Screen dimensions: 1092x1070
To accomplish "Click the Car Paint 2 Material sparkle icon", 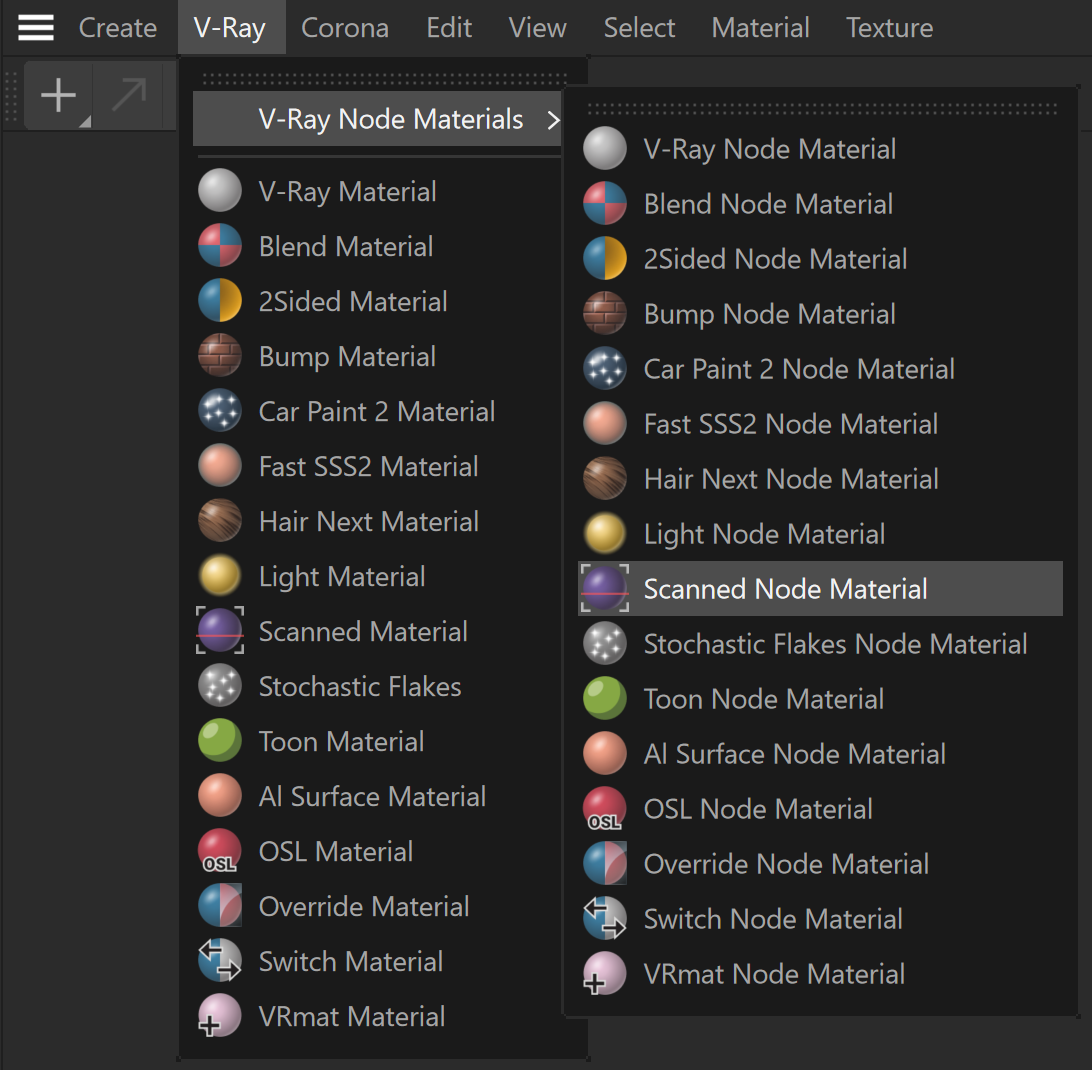I will coord(220,411).
